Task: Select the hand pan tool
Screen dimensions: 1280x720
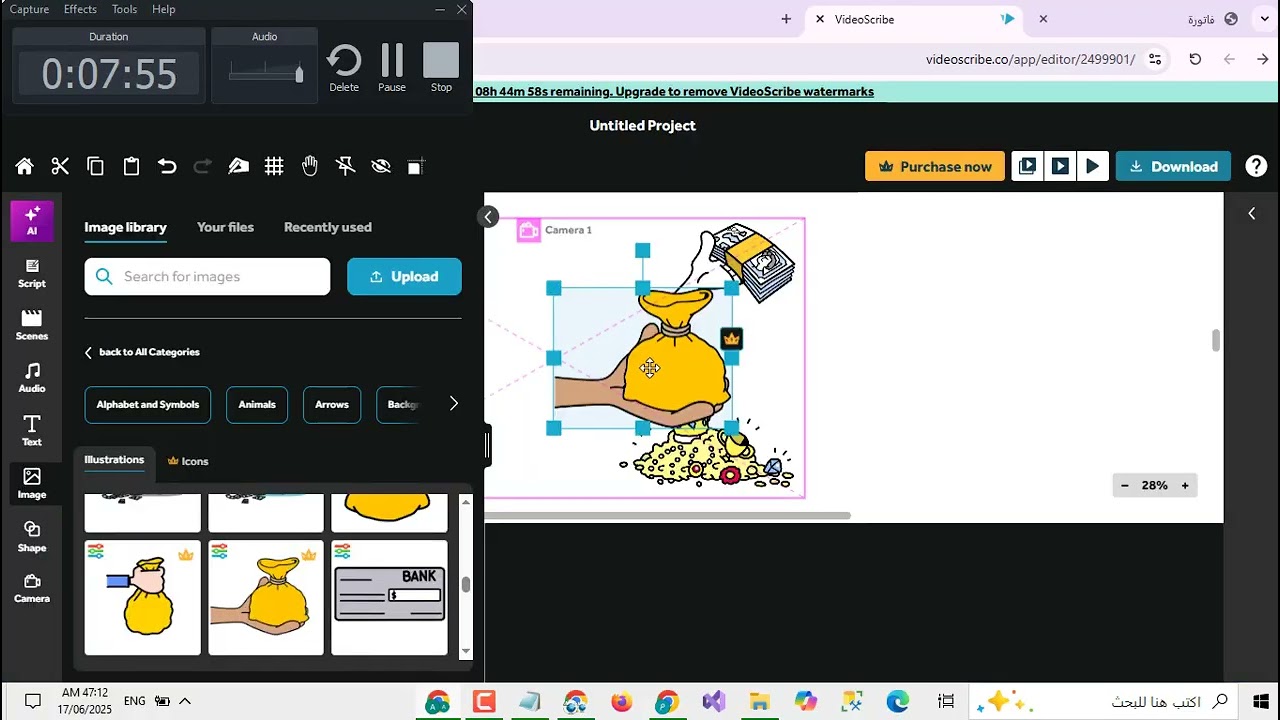Action: [310, 167]
